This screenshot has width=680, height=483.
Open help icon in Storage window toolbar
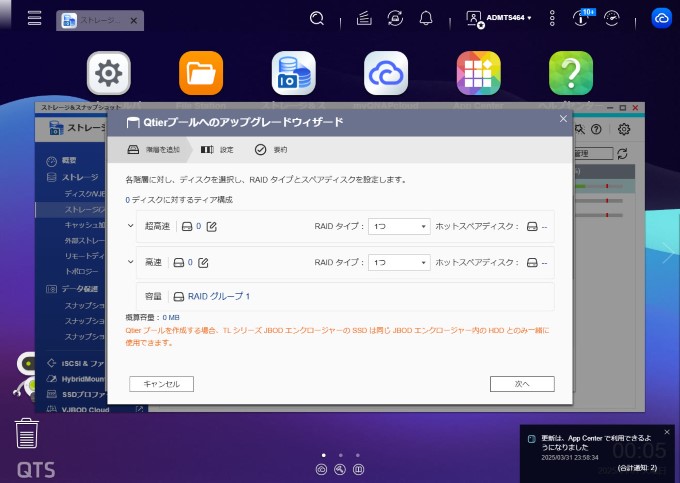pyautogui.click(x=596, y=129)
